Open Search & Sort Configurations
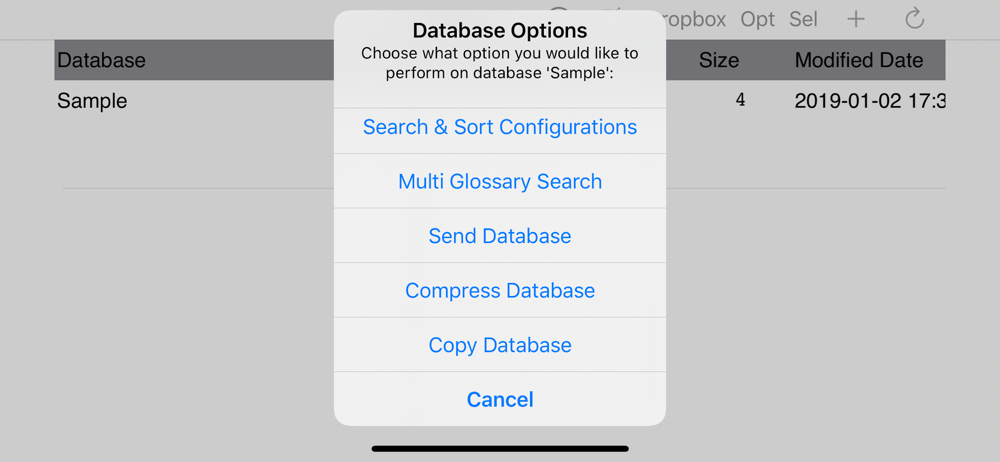The height and width of the screenshot is (462, 1000). point(500,127)
